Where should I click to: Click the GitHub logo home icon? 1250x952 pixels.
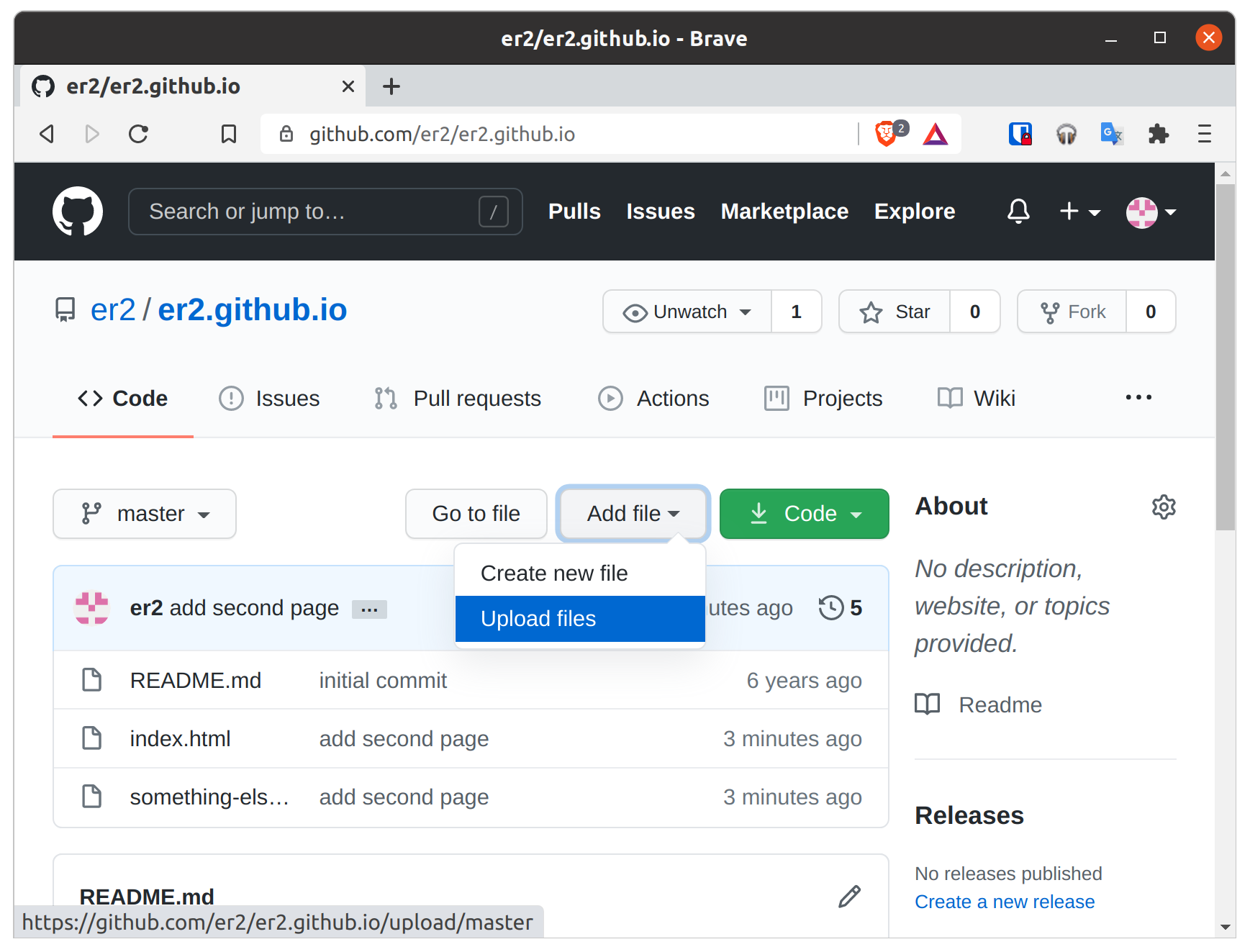coord(78,212)
